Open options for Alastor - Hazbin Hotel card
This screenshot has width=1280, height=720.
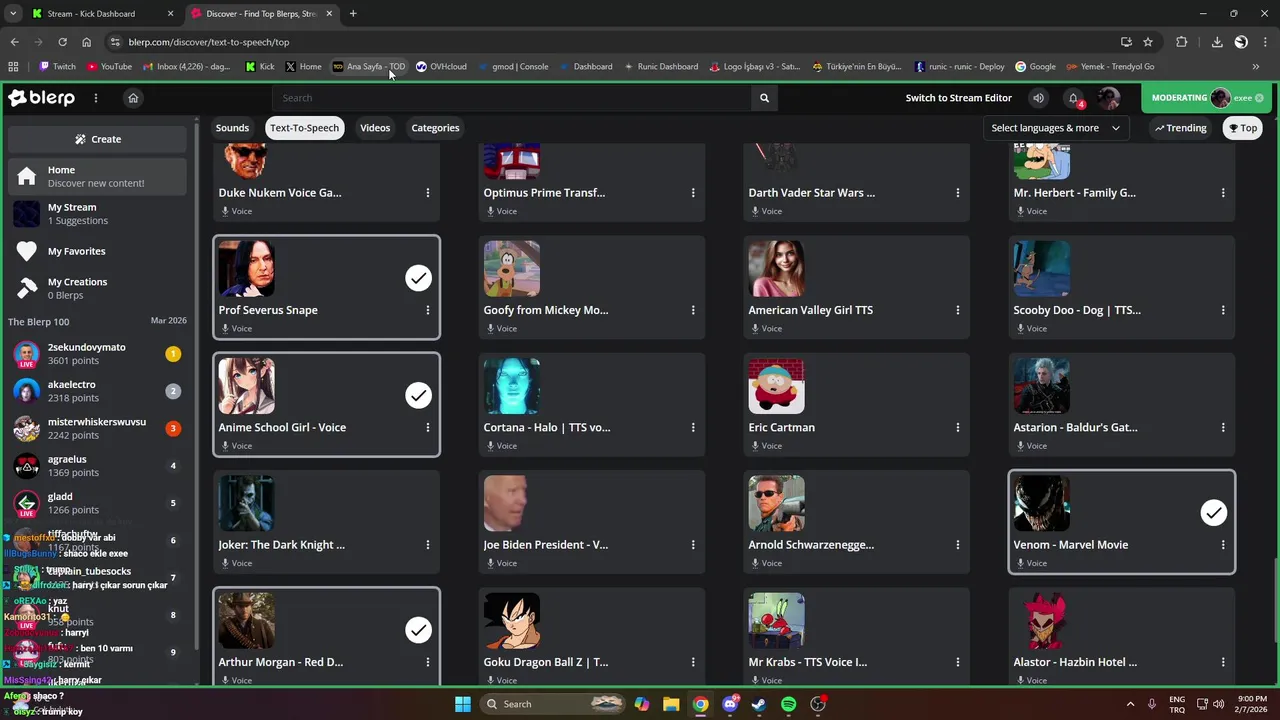pos(1223,662)
